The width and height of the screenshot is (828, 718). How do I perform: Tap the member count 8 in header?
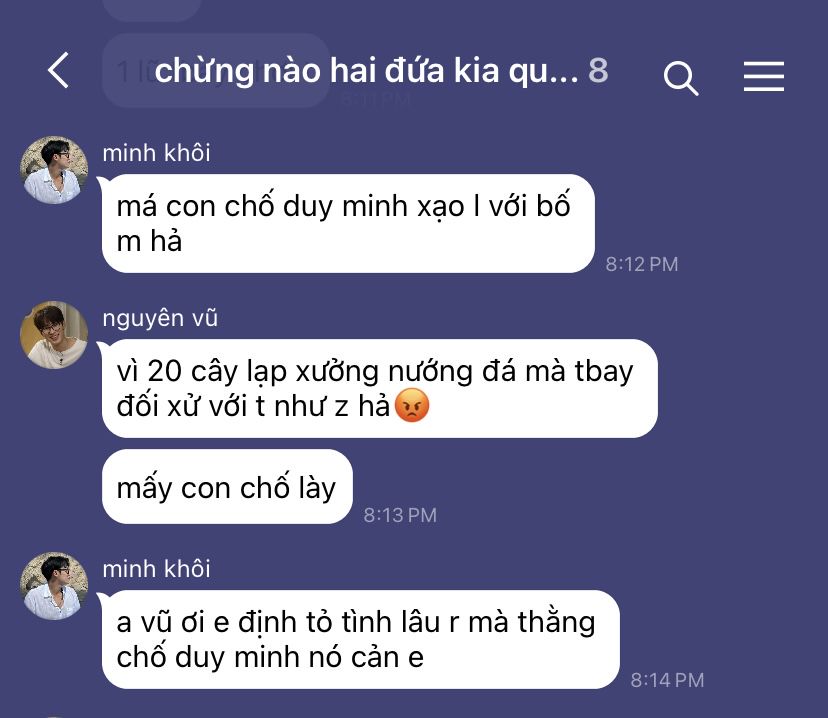pos(598,70)
